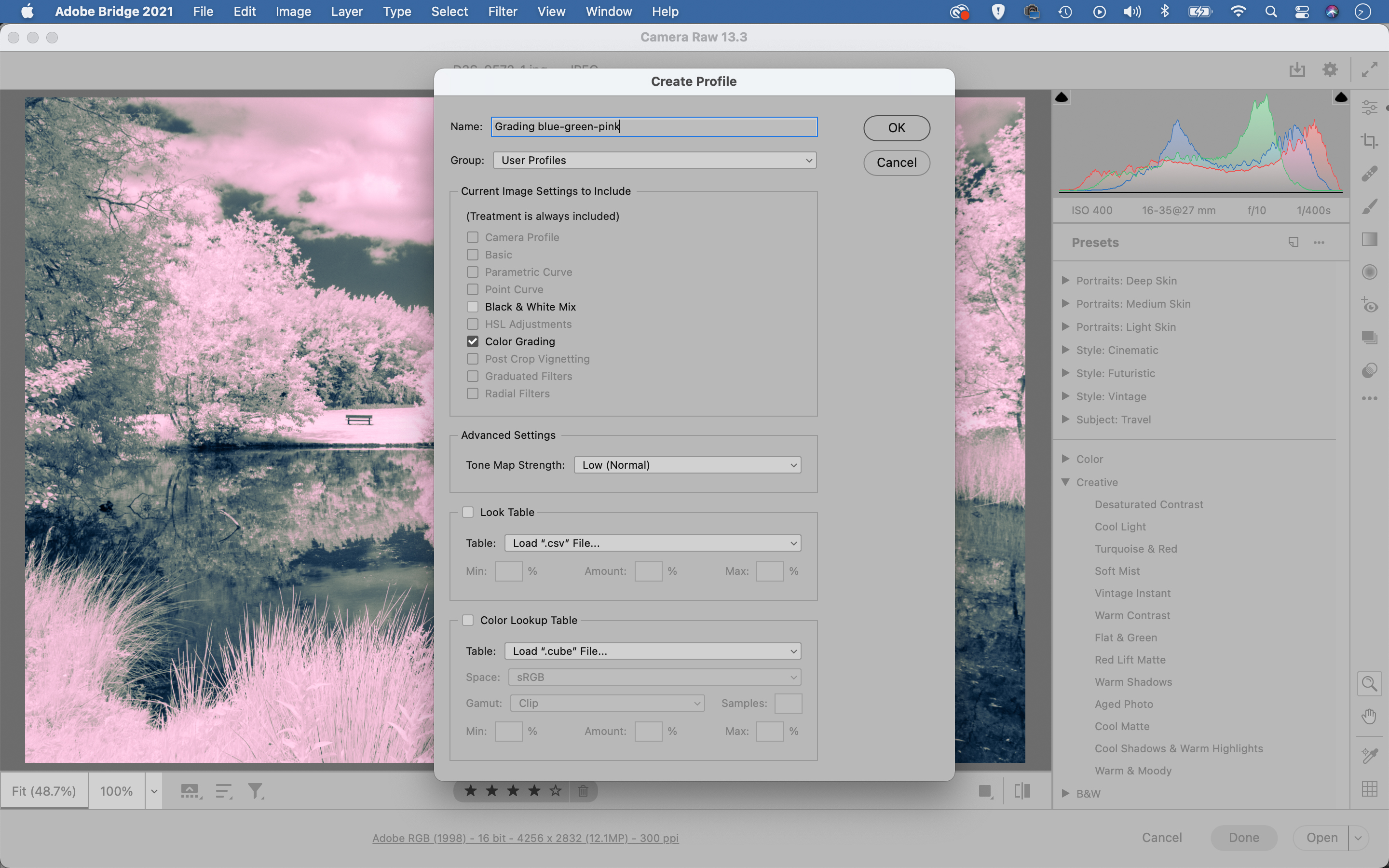Select the Turquoise & Red preset

[x=1135, y=549]
